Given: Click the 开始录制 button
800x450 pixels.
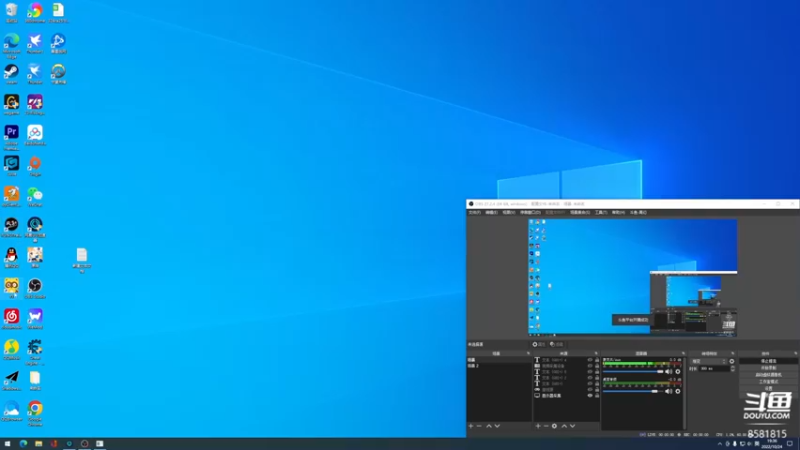Looking at the screenshot, I should pos(768,368).
